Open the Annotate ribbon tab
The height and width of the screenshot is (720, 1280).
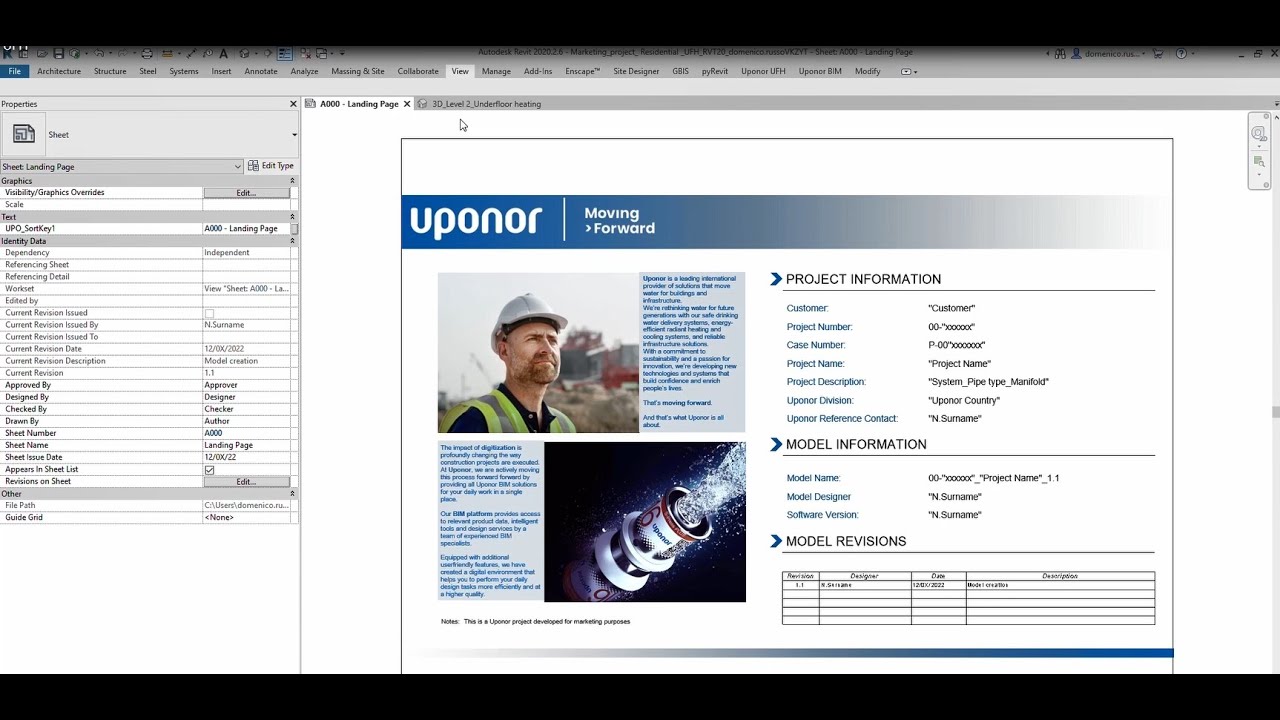tap(261, 72)
